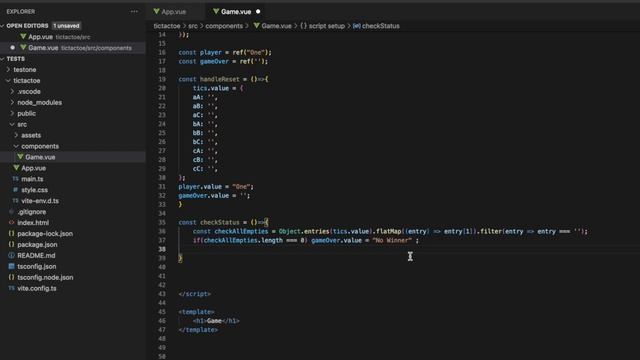Collapse the OPEN EDITORS section
This screenshot has height=360, width=640.
coord(3,26)
